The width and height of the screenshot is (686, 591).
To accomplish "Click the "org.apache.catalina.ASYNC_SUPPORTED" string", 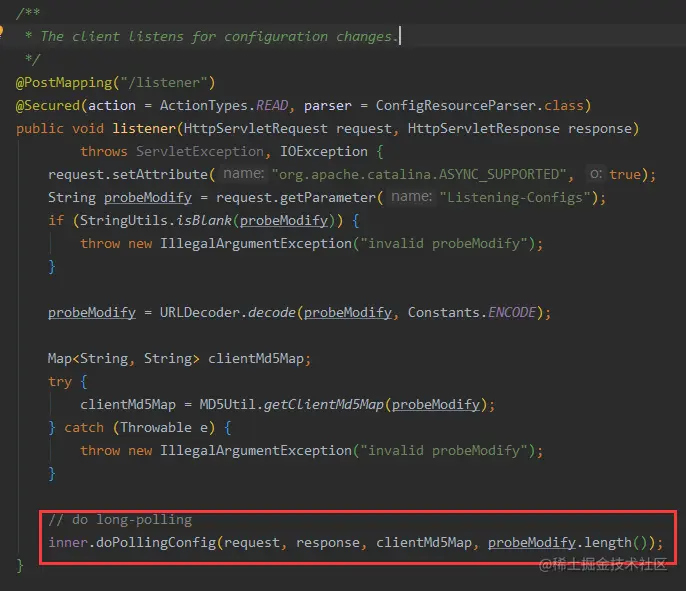I will pos(419,175).
